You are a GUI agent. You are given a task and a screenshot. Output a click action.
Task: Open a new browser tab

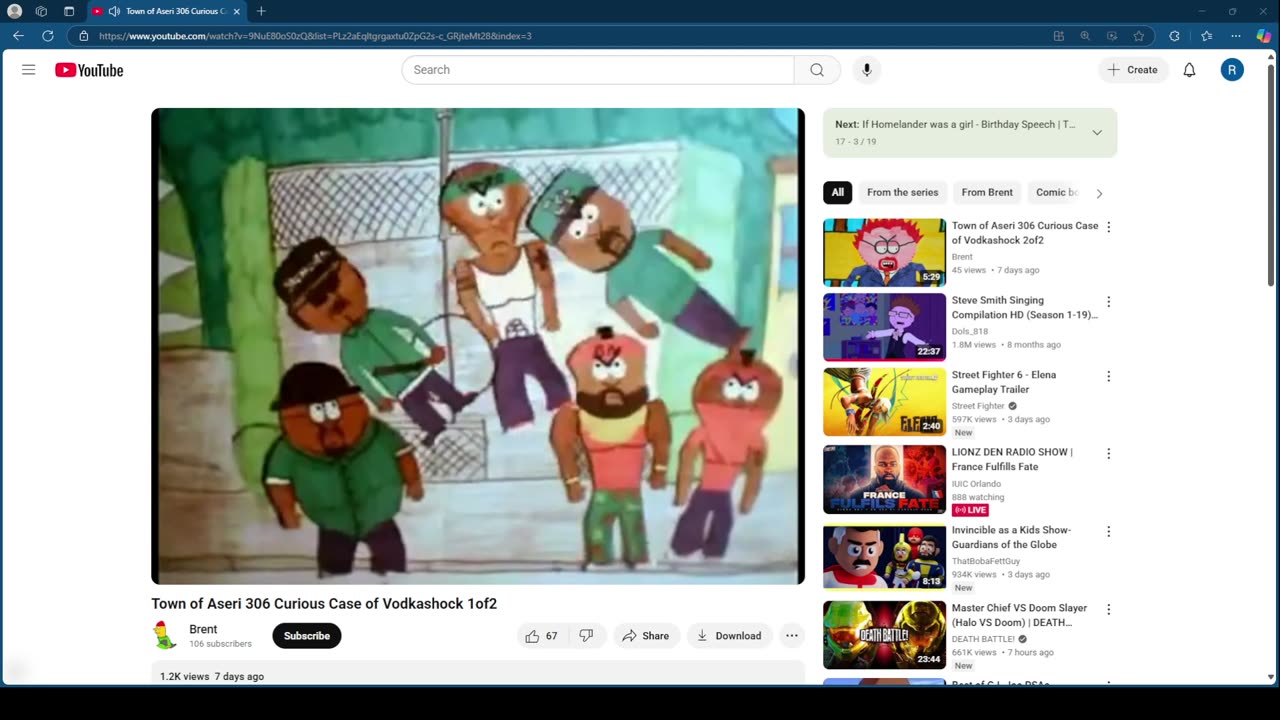click(261, 11)
